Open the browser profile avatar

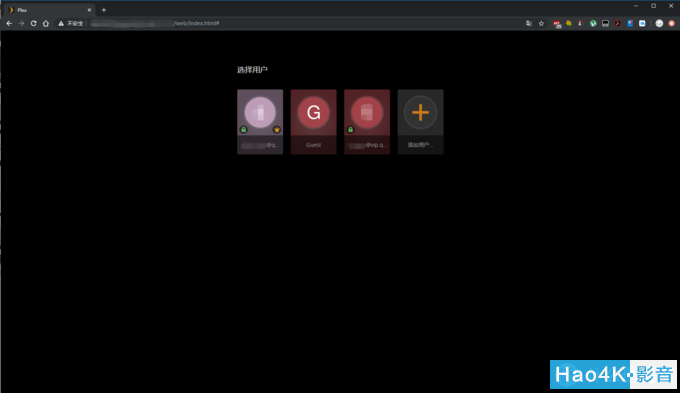point(659,23)
